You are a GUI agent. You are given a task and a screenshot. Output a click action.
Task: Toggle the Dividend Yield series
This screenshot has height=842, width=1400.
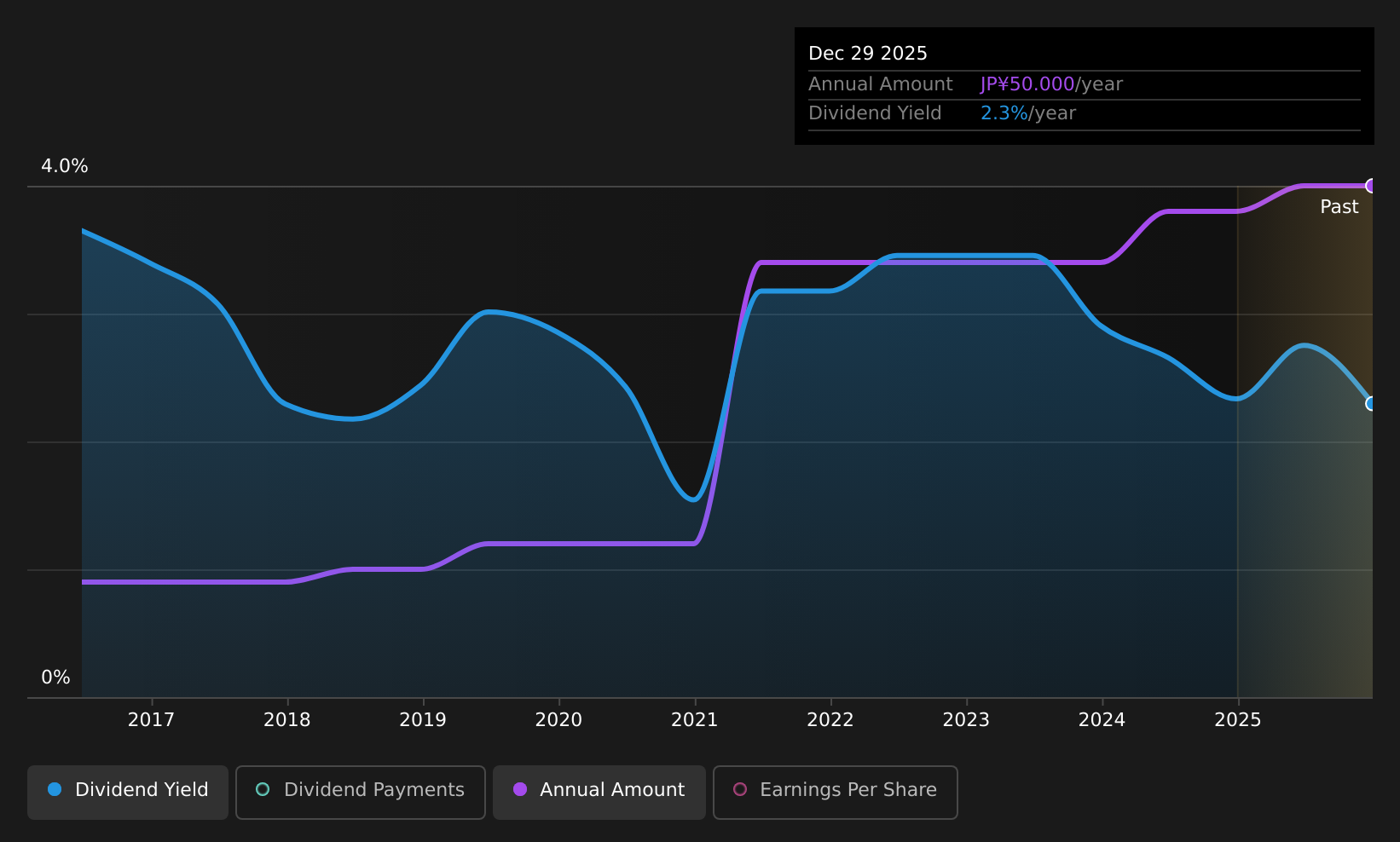coord(128,792)
